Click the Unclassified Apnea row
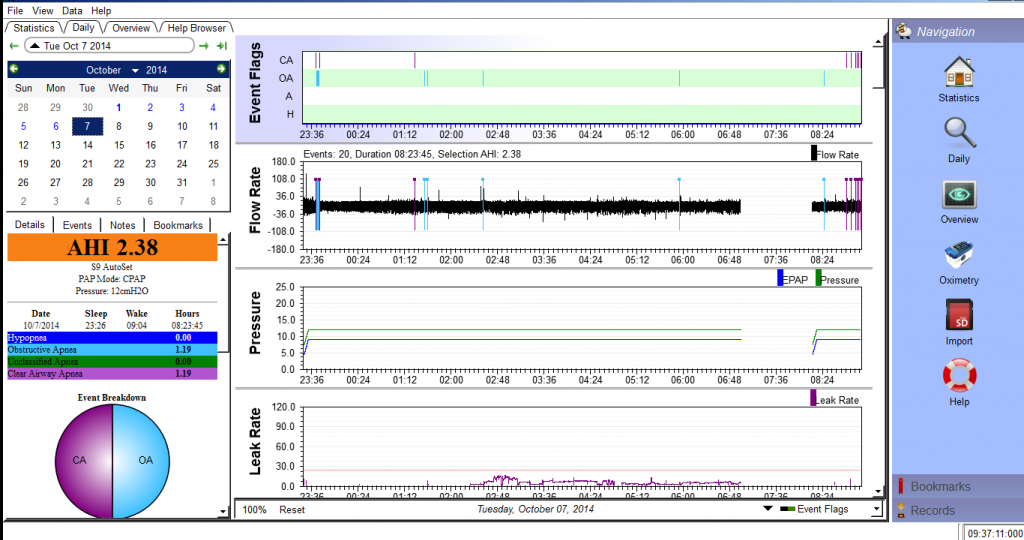This screenshot has width=1024, height=540. [112, 362]
